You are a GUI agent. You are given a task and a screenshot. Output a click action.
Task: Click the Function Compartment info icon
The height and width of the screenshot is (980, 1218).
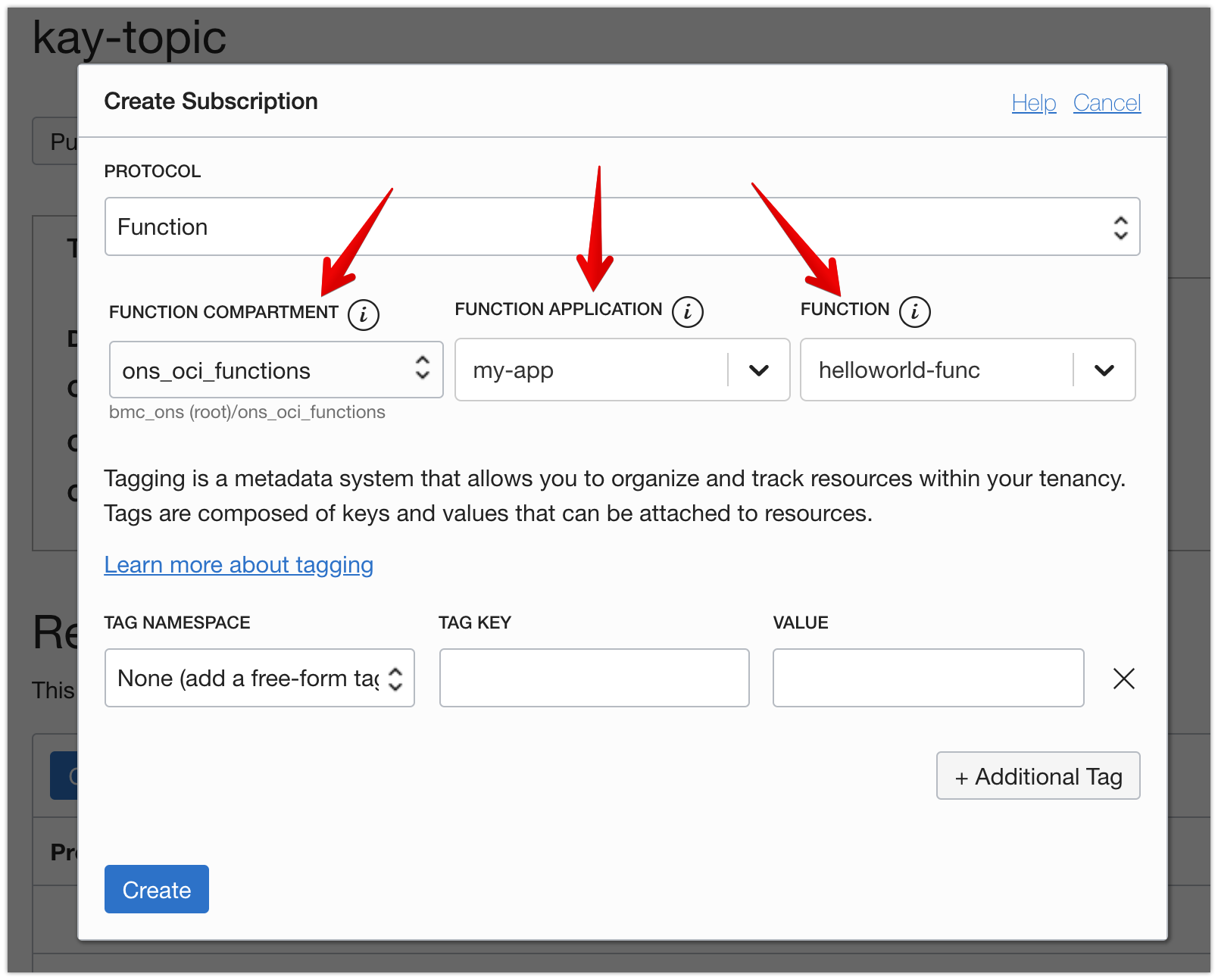pos(364,314)
